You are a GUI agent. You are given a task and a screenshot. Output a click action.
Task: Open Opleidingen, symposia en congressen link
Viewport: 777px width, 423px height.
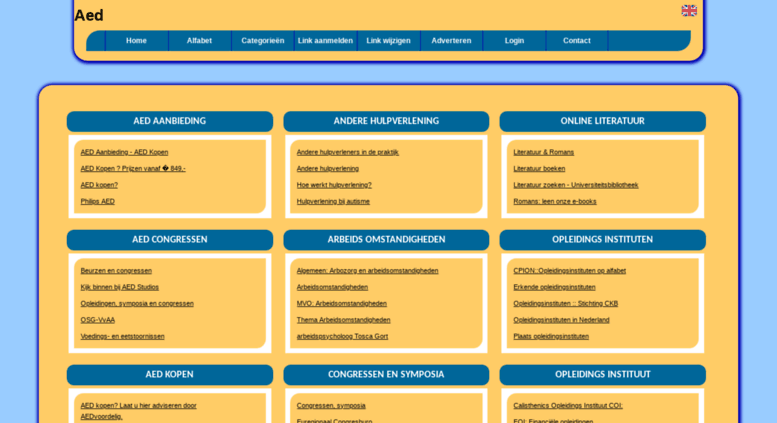[137, 303]
